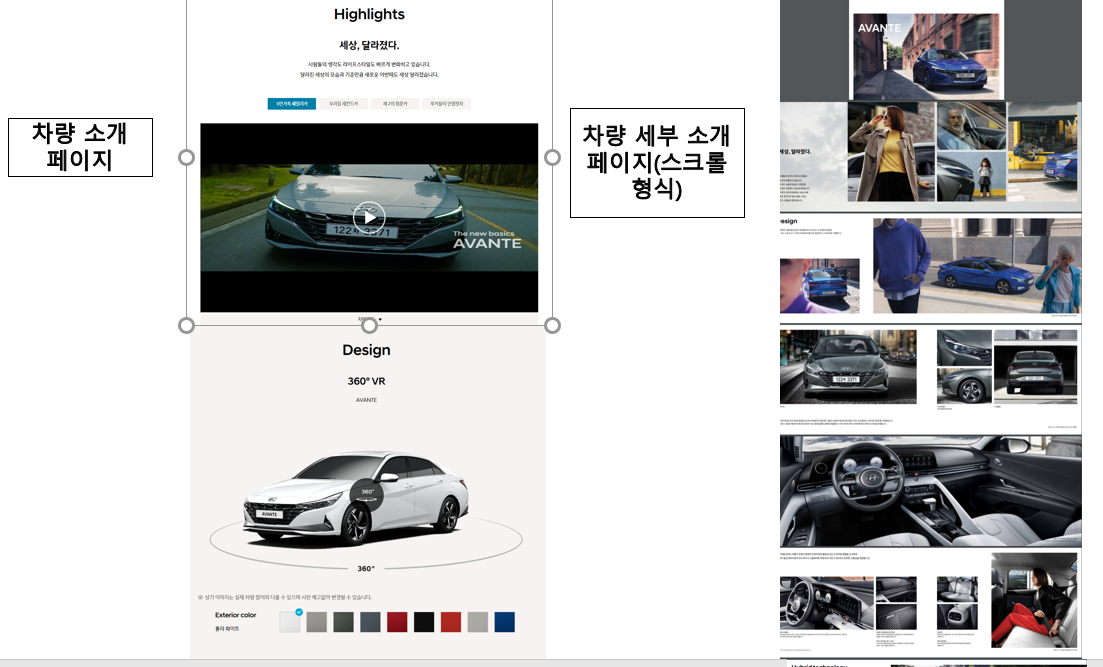Screen dimensions: 1103x667
Task: Select the woman in trench coat photo
Action: [x=891, y=151]
